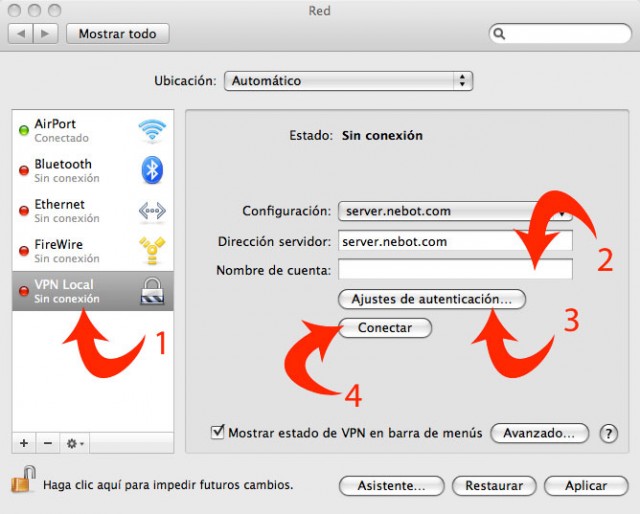
Task: Click the red VPN Local status dot
Action: tap(24, 291)
